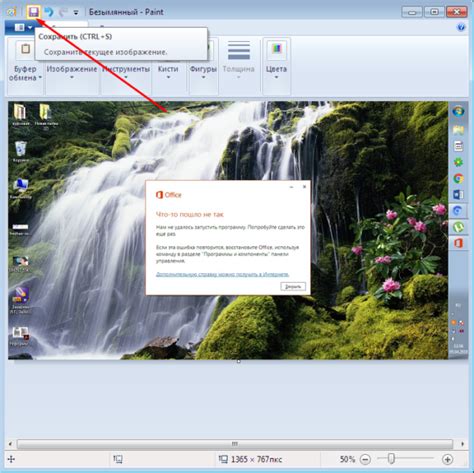Screen dimensions: 474x473
Task: Expand the Изображение group
Action: pyautogui.click(x=72, y=73)
